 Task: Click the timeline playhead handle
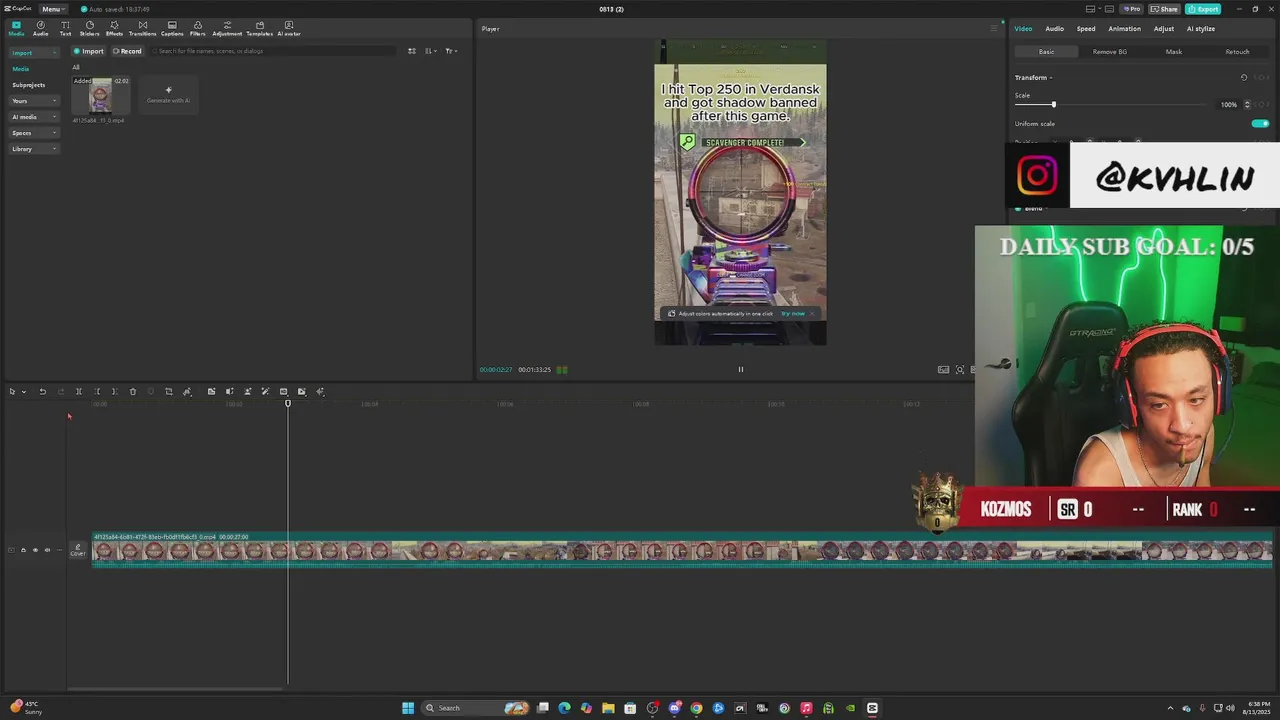pyautogui.click(x=288, y=402)
